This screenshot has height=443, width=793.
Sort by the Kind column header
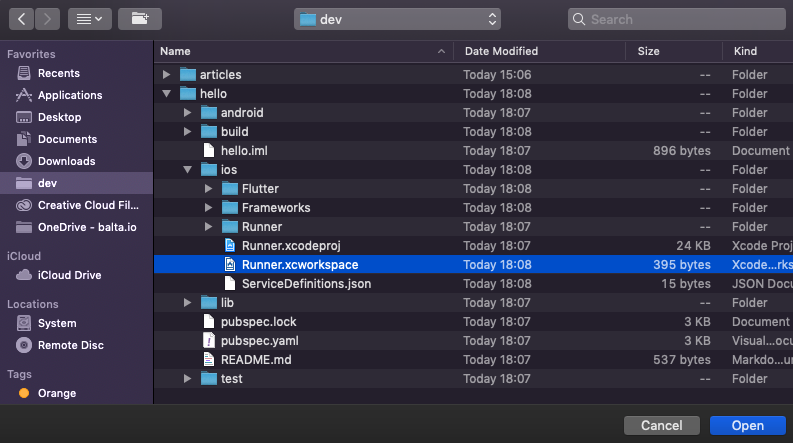(x=758, y=51)
